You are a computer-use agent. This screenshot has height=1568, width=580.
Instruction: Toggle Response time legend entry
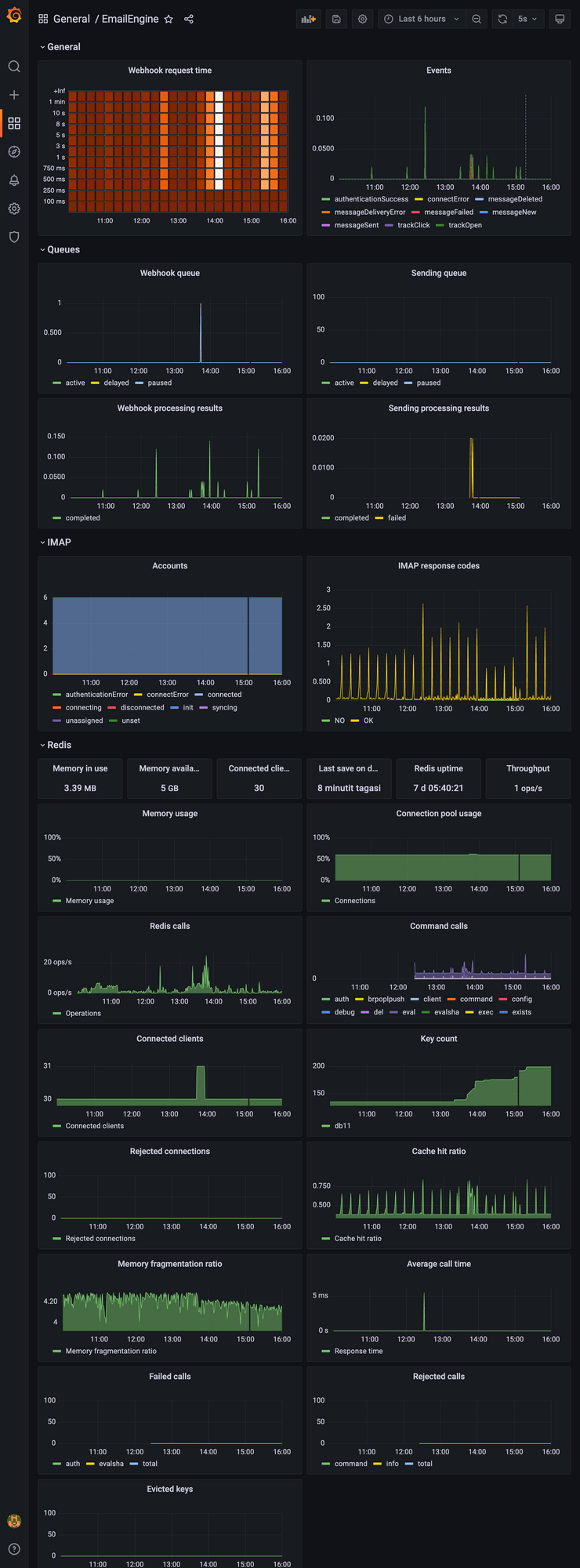coord(358,1351)
